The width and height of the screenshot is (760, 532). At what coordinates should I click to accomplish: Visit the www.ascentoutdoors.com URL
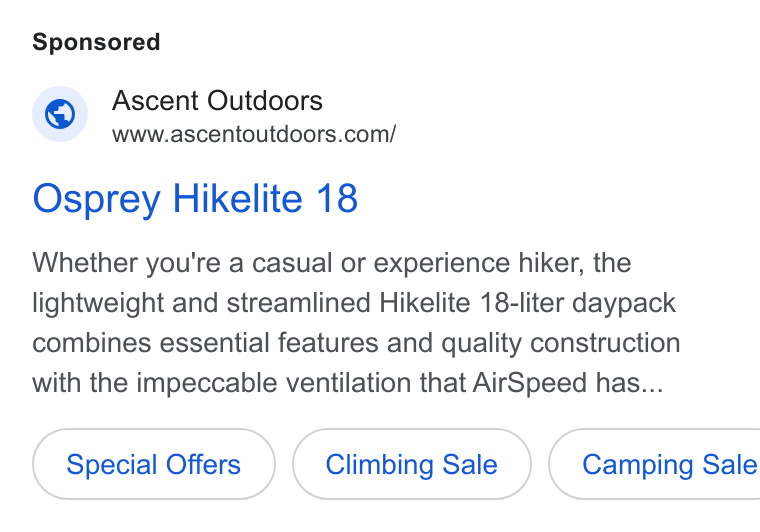pyautogui.click(x=254, y=134)
